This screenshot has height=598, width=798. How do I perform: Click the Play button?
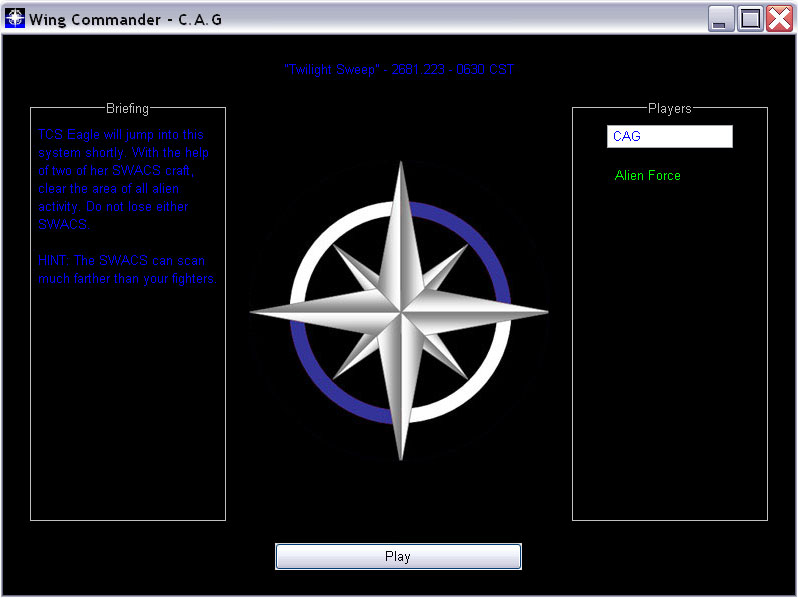click(398, 557)
